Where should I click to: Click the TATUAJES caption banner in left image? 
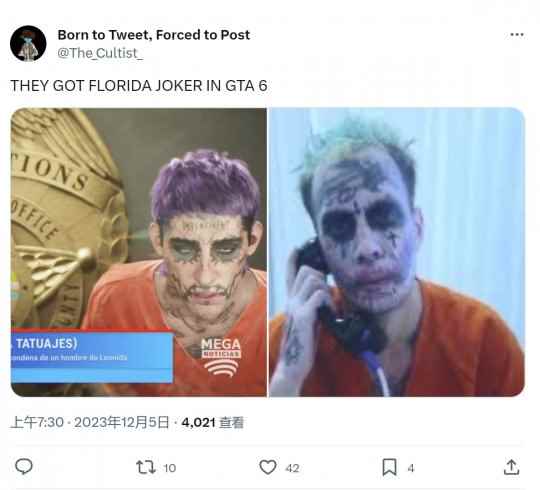tap(92, 357)
